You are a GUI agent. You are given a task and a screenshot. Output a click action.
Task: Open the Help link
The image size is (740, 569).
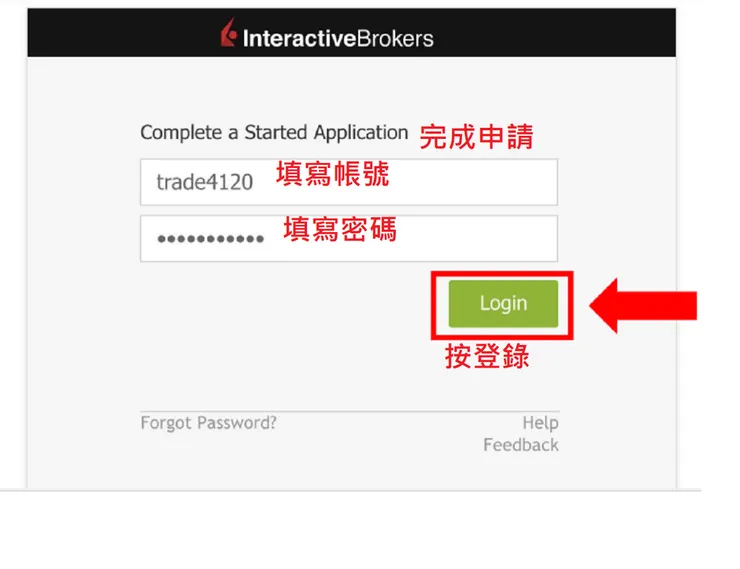[x=540, y=423]
